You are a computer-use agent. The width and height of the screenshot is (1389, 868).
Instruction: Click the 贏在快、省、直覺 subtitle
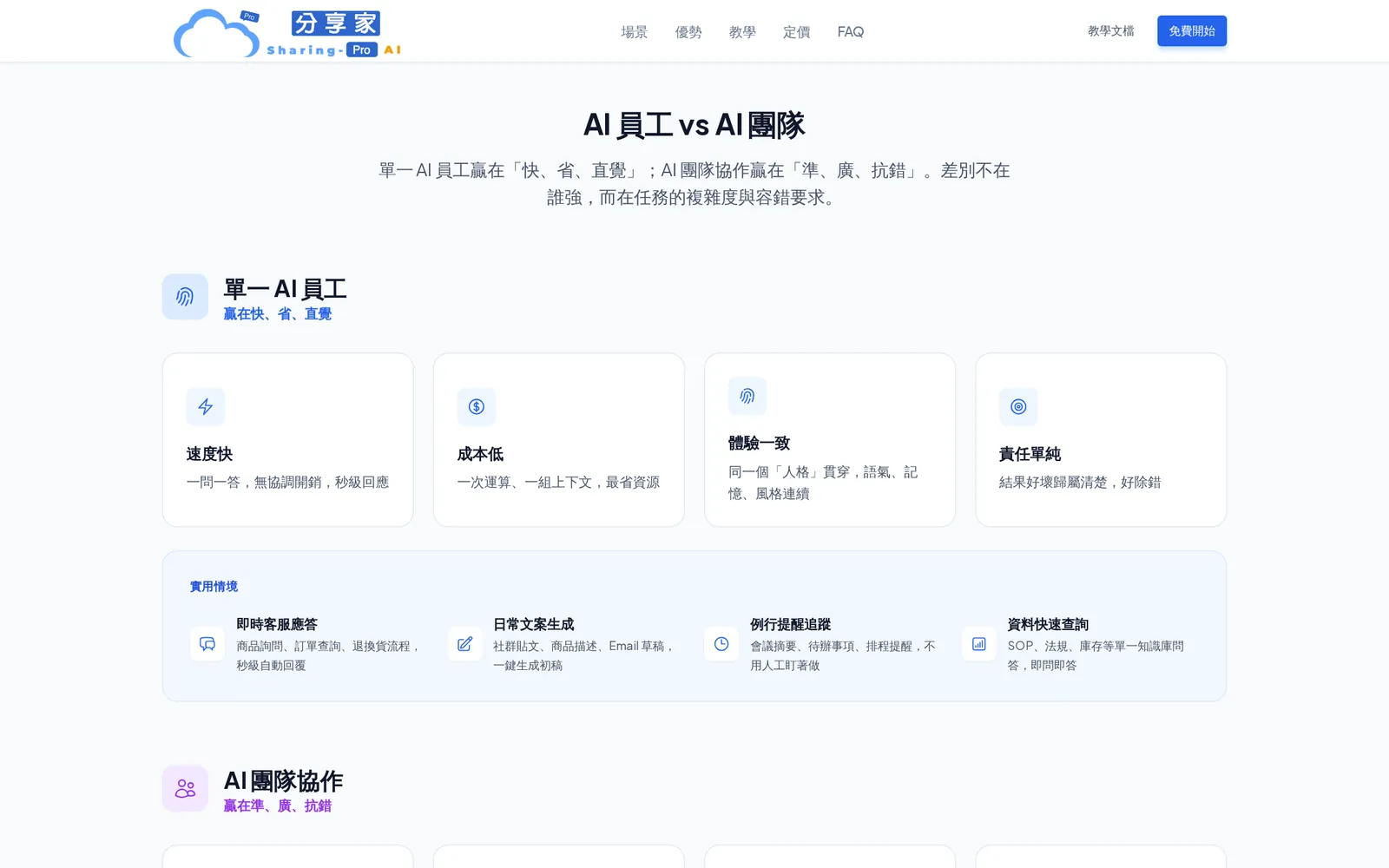pos(278,314)
